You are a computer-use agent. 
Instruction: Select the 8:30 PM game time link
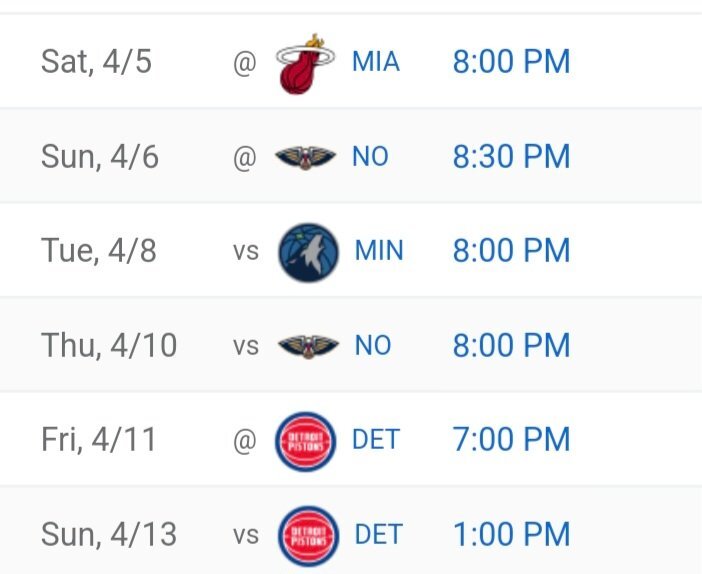click(x=511, y=157)
